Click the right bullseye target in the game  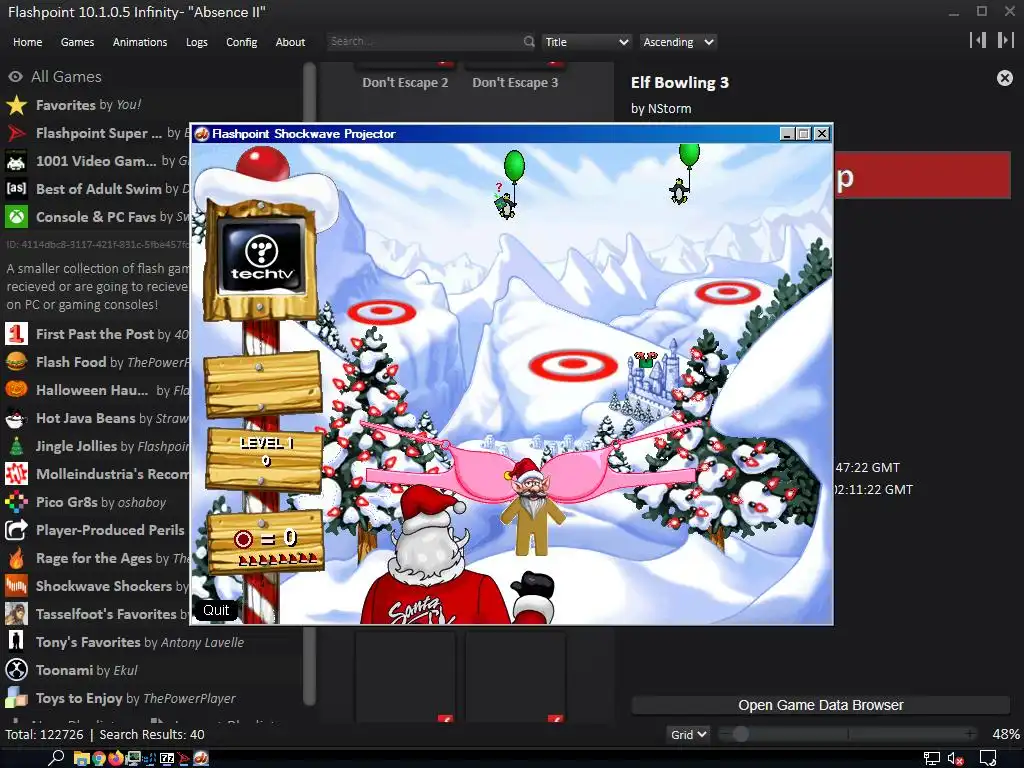point(728,292)
